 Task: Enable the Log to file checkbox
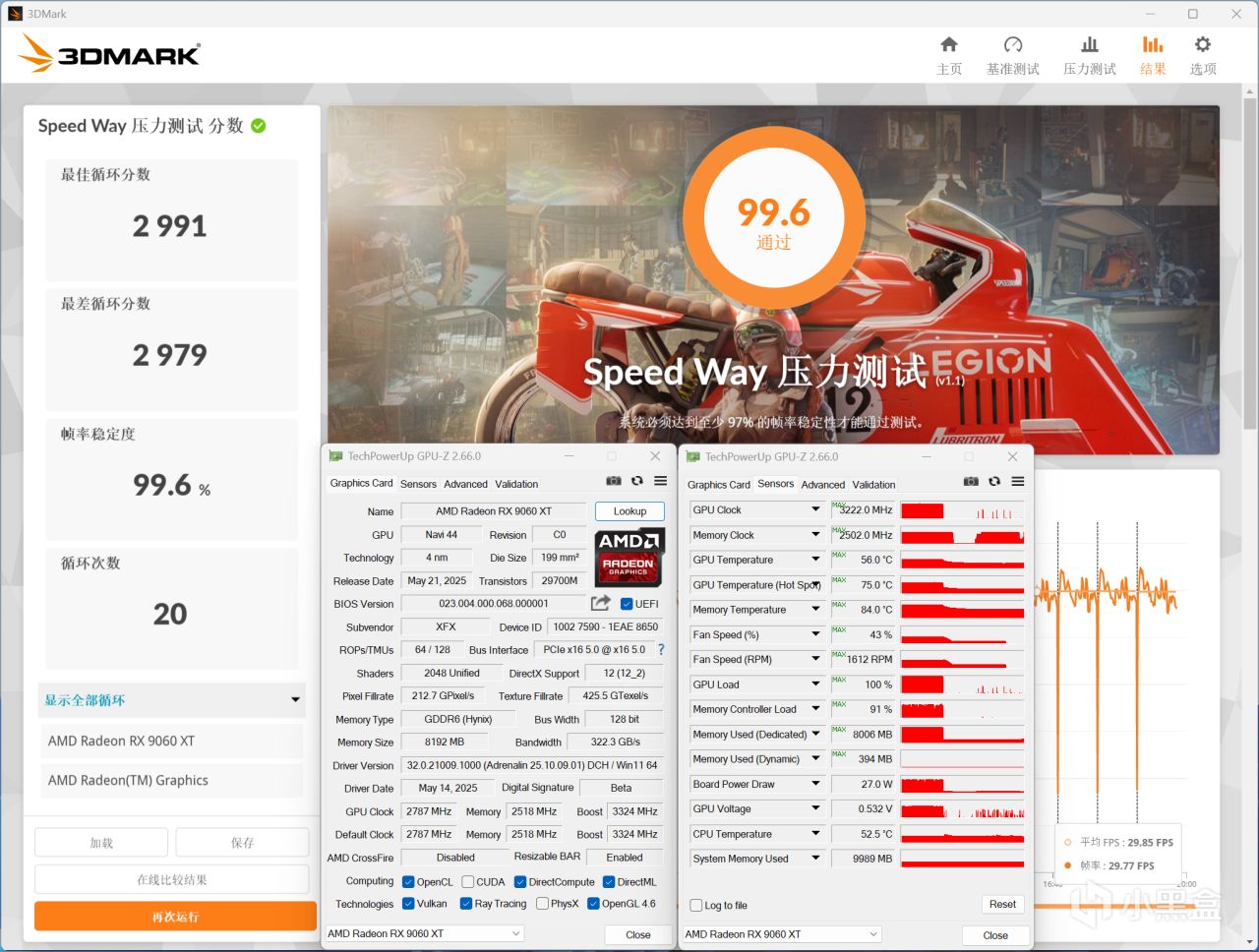(696, 906)
